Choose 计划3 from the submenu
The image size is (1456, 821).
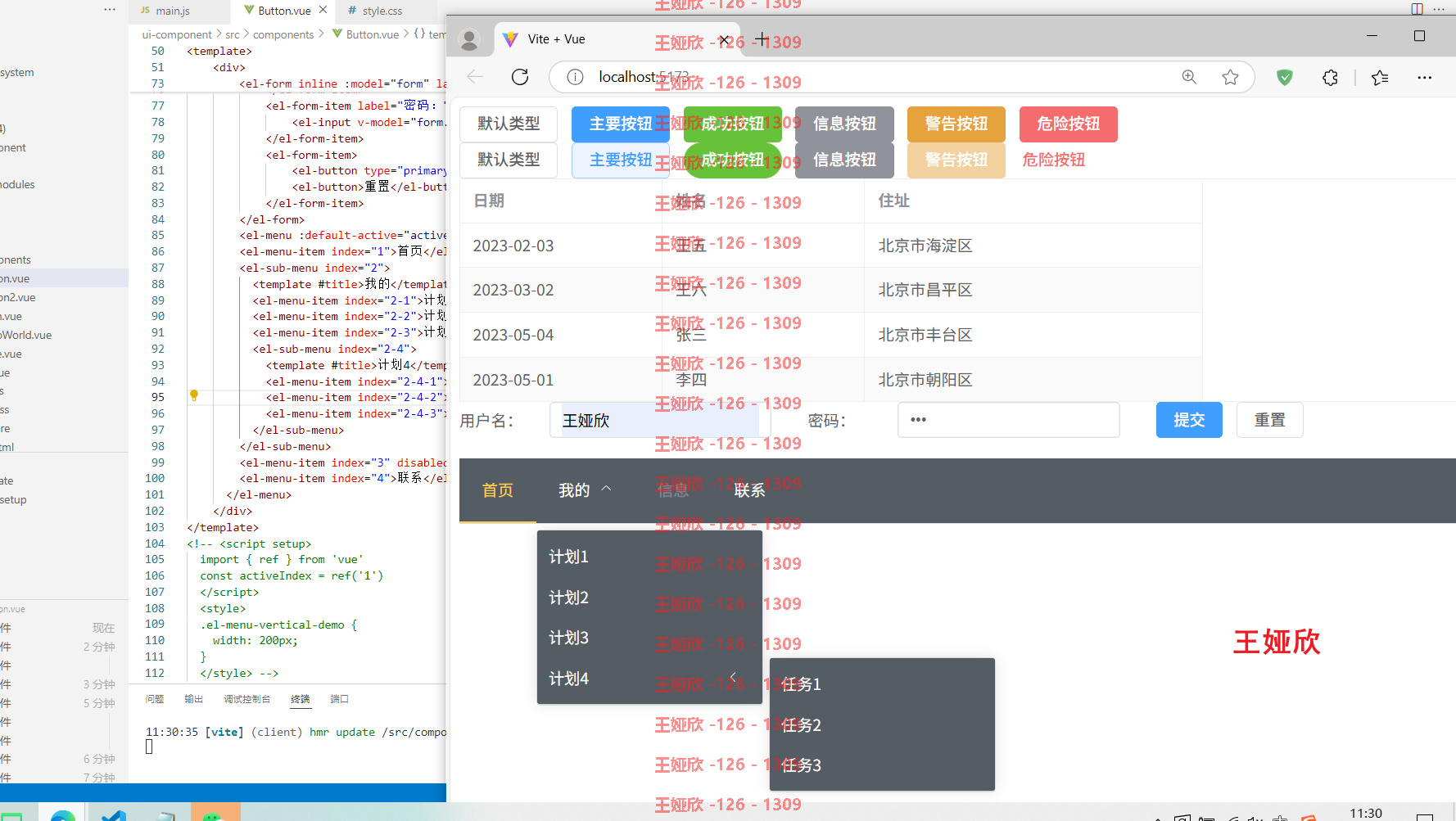(649, 638)
